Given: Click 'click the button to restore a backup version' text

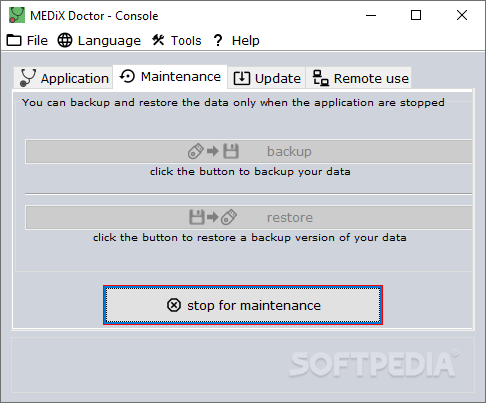Looking at the screenshot, I should point(250,238).
